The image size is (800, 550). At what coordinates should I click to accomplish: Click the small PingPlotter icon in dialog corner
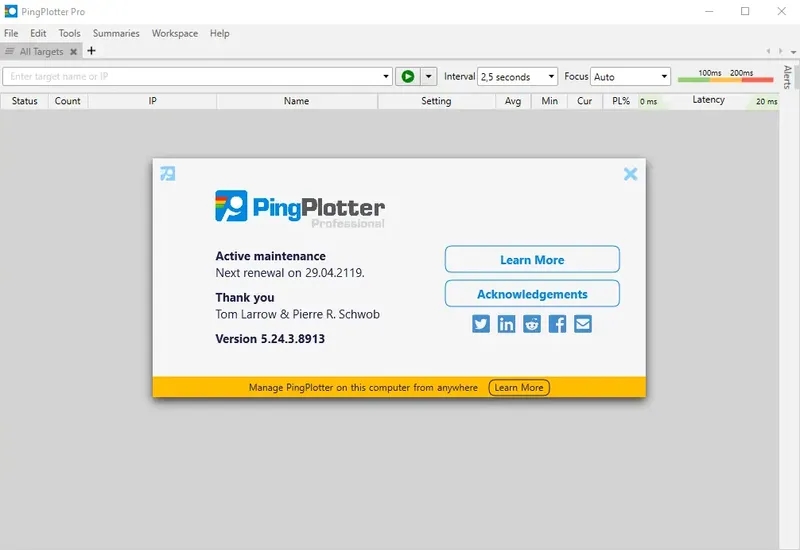click(x=167, y=173)
